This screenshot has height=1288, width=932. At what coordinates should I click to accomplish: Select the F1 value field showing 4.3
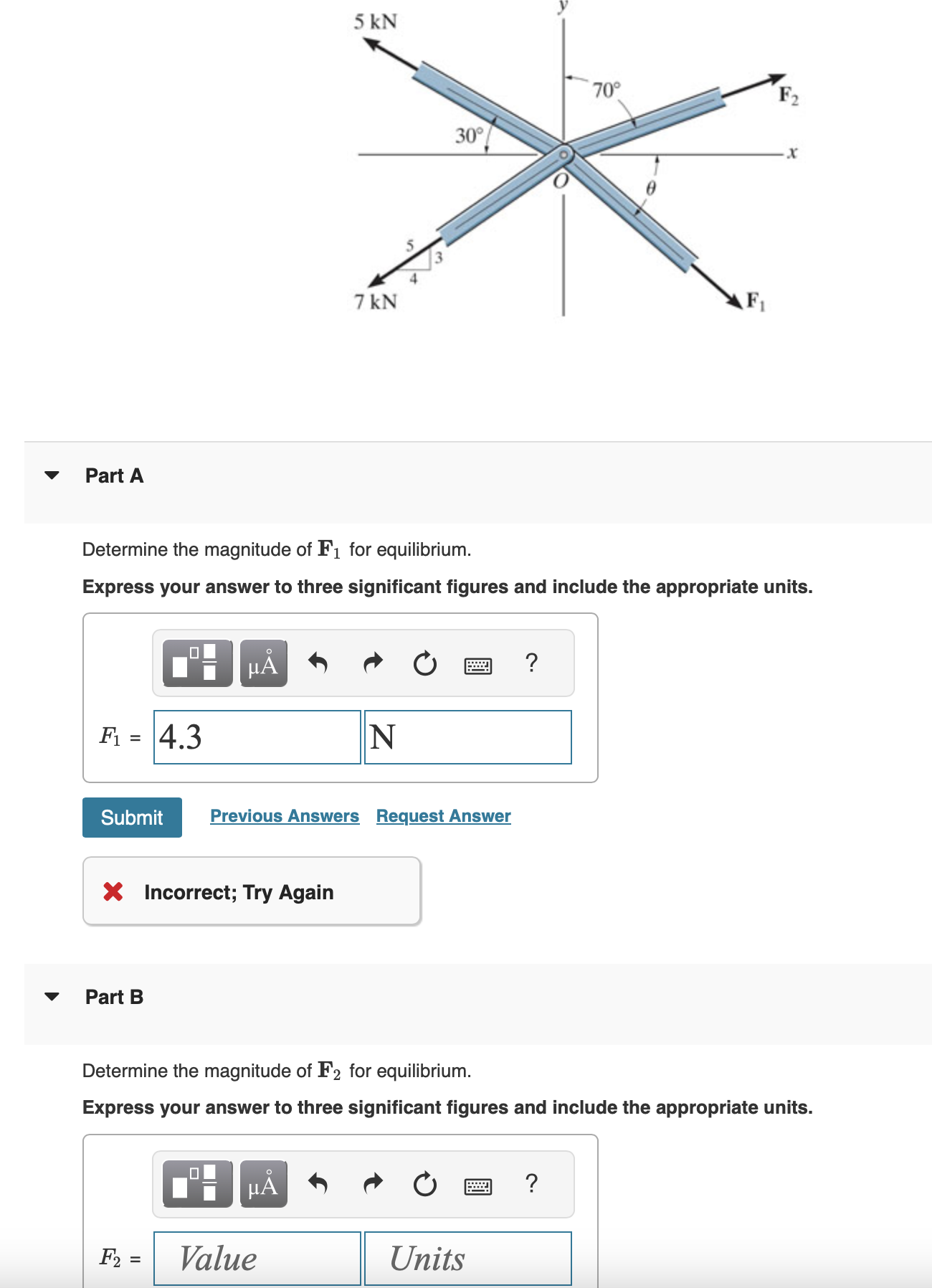258,737
